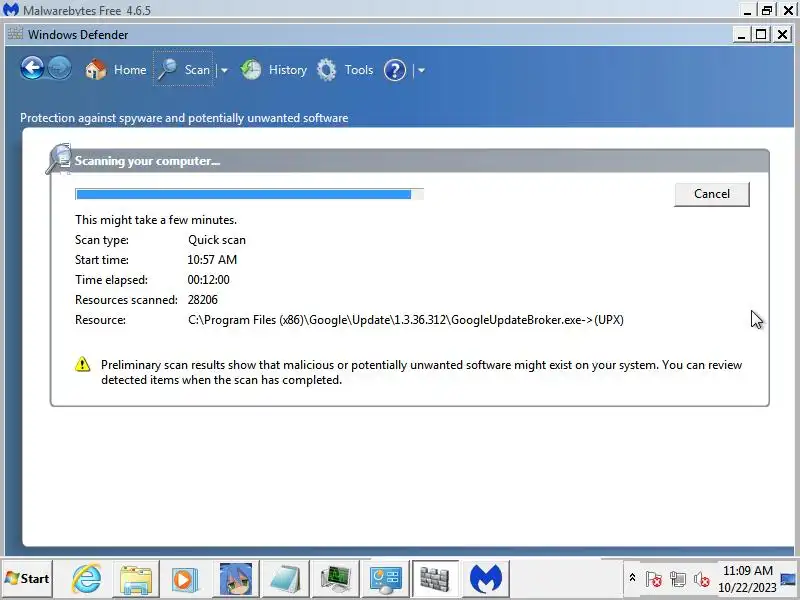
Task: Expand the Scan options dropdown arrow
Action: tap(224, 70)
